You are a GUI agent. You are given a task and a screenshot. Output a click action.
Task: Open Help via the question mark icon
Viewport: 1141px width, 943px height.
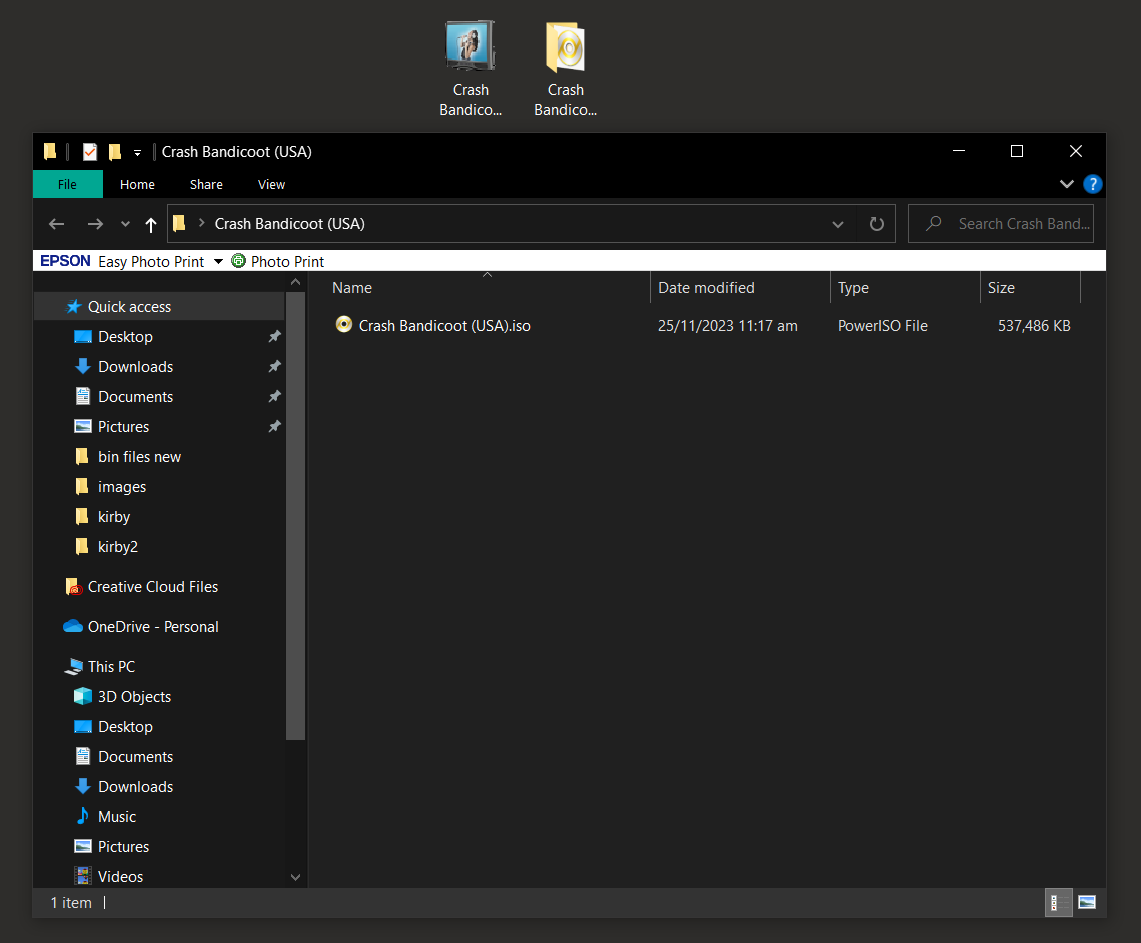(1092, 184)
